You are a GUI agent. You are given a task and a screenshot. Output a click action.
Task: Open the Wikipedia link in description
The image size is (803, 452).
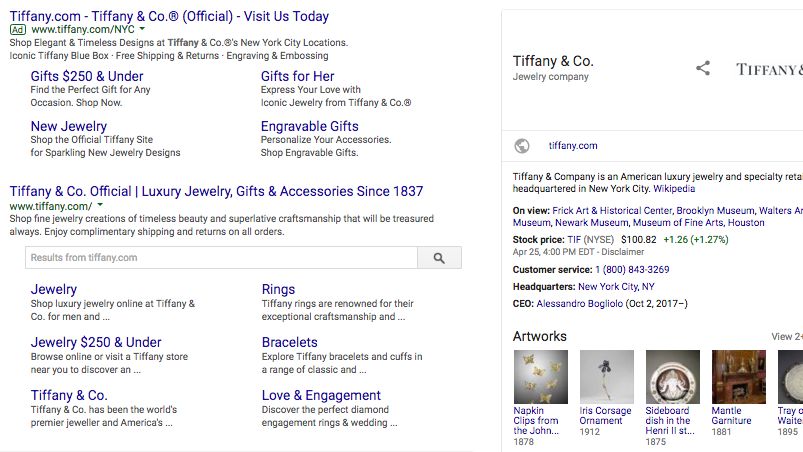(674, 188)
